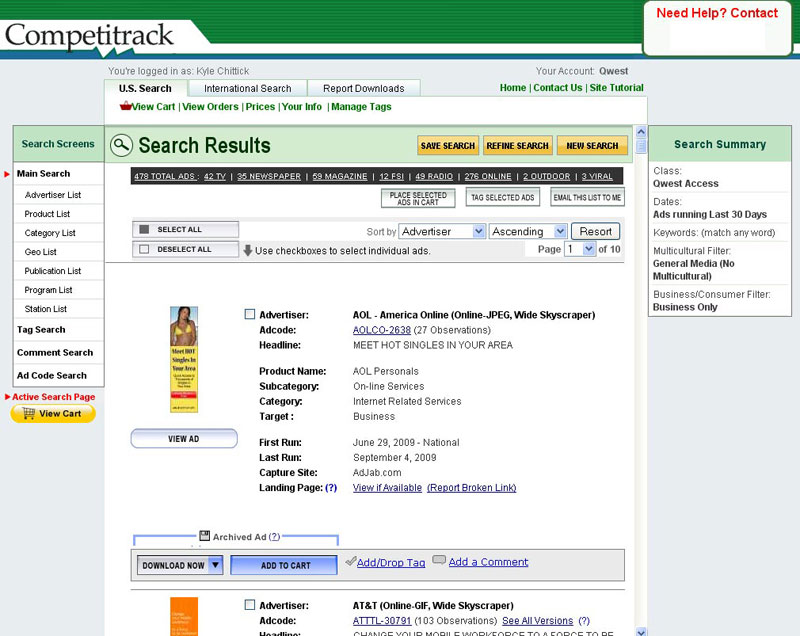Open the Report Downloads tab

click(363, 88)
